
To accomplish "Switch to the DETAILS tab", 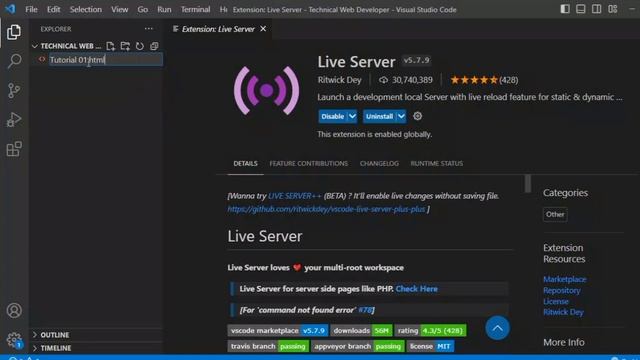I will (x=245, y=163).
